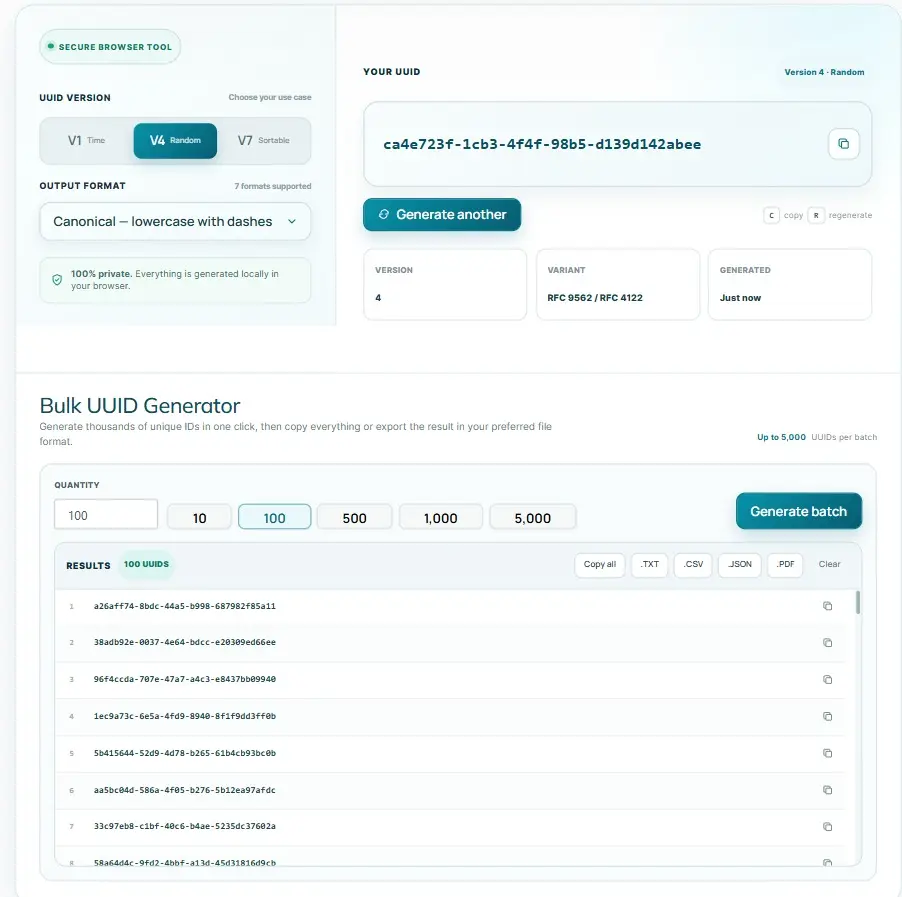Copy the UUID starting with 1ec9a73c
Viewport: 902px width, 897px height.
pos(827,716)
